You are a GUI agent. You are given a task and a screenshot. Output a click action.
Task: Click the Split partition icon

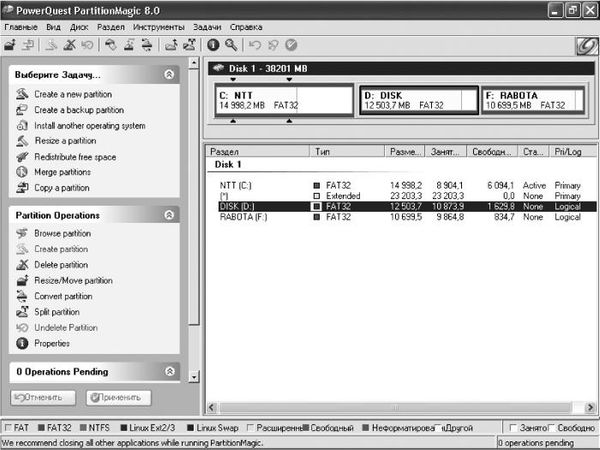(24, 312)
